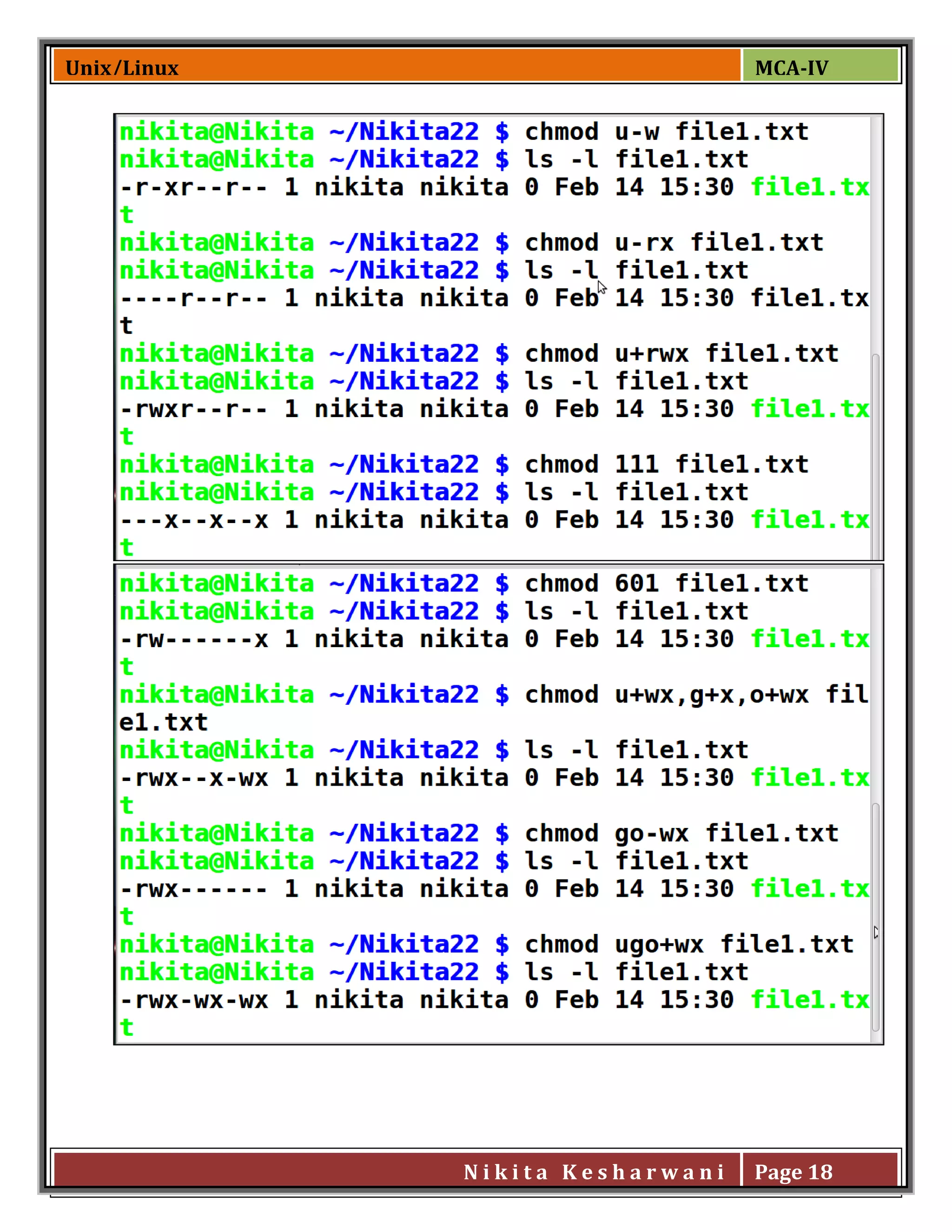Click the "-rwxr--r--" permission output line
Screen dimensions: 952x1232
pyautogui.click(x=494, y=410)
